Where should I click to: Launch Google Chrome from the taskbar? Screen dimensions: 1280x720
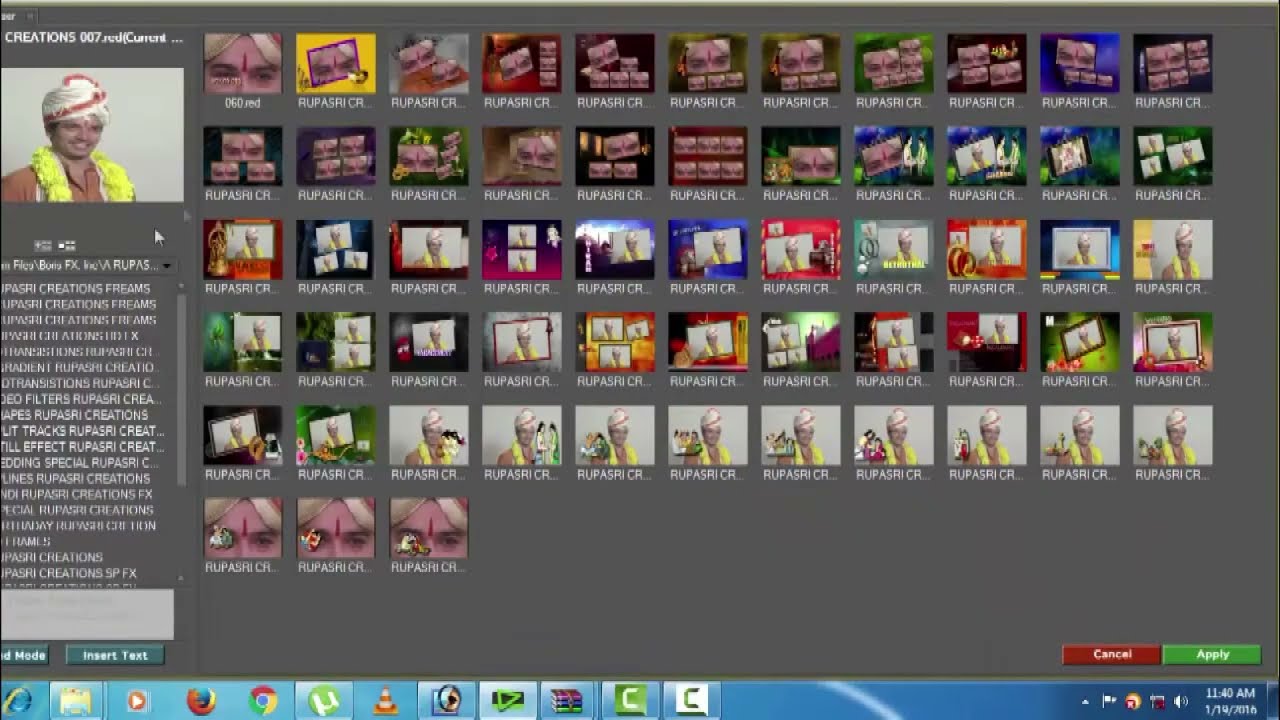pyautogui.click(x=263, y=700)
